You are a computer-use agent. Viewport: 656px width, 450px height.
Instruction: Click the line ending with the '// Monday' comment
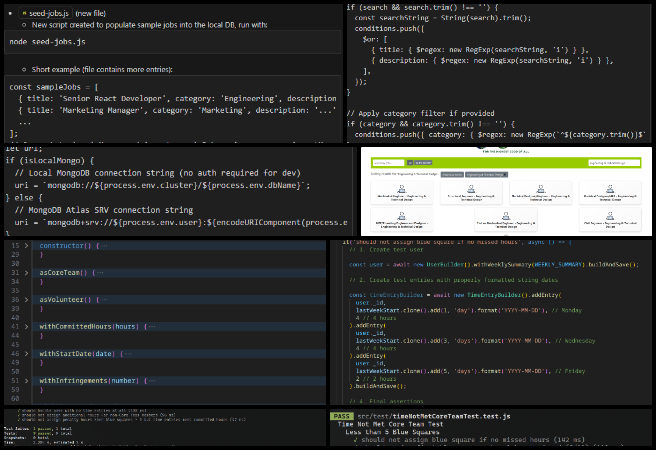tap(469, 310)
